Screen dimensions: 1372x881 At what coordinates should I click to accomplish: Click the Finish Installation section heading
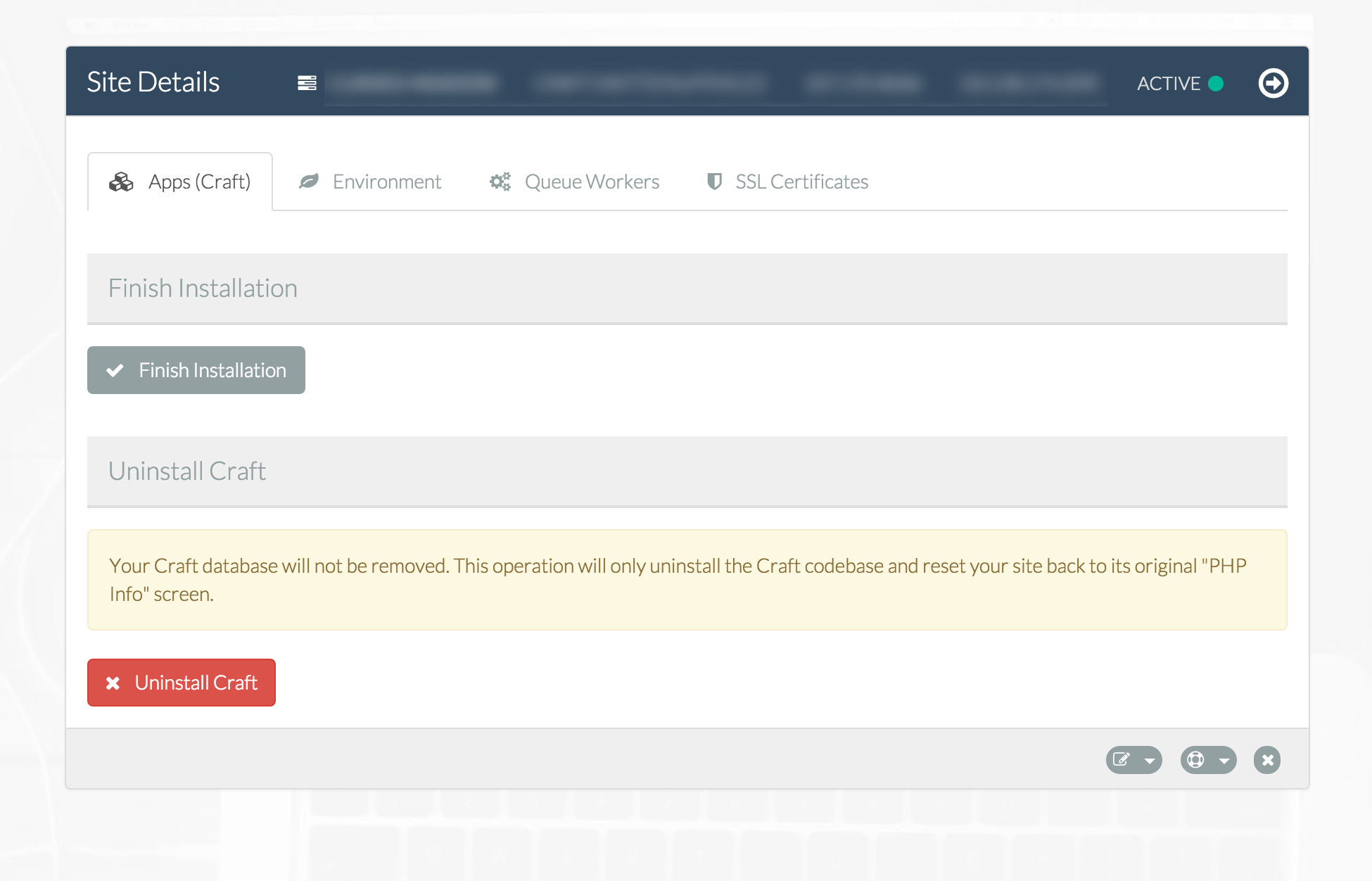click(x=203, y=289)
